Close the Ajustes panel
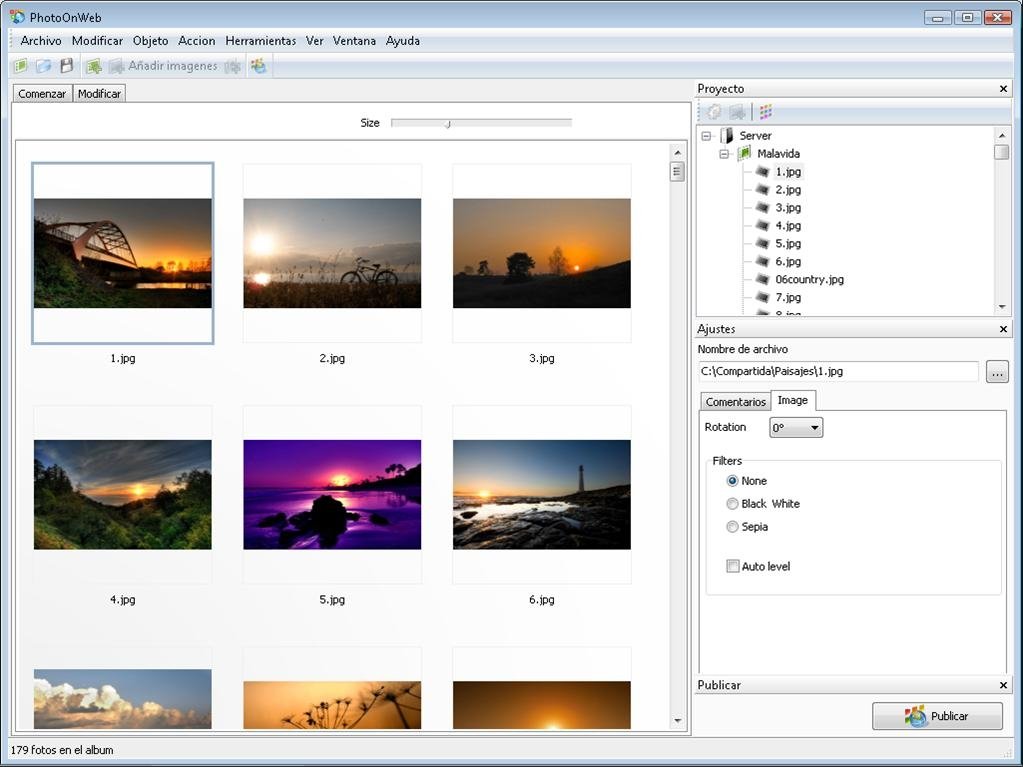The width and height of the screenshot is (1023, 767). pos(1003,329)
